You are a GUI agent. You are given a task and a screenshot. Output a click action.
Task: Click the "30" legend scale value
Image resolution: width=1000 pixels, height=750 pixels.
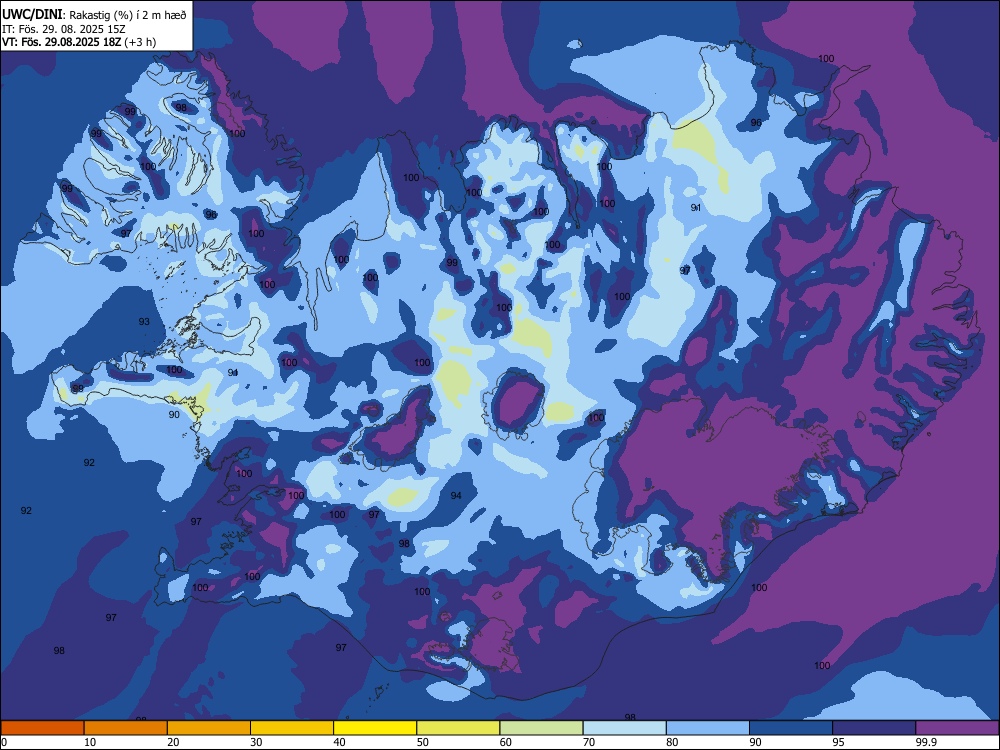point(256,742)
